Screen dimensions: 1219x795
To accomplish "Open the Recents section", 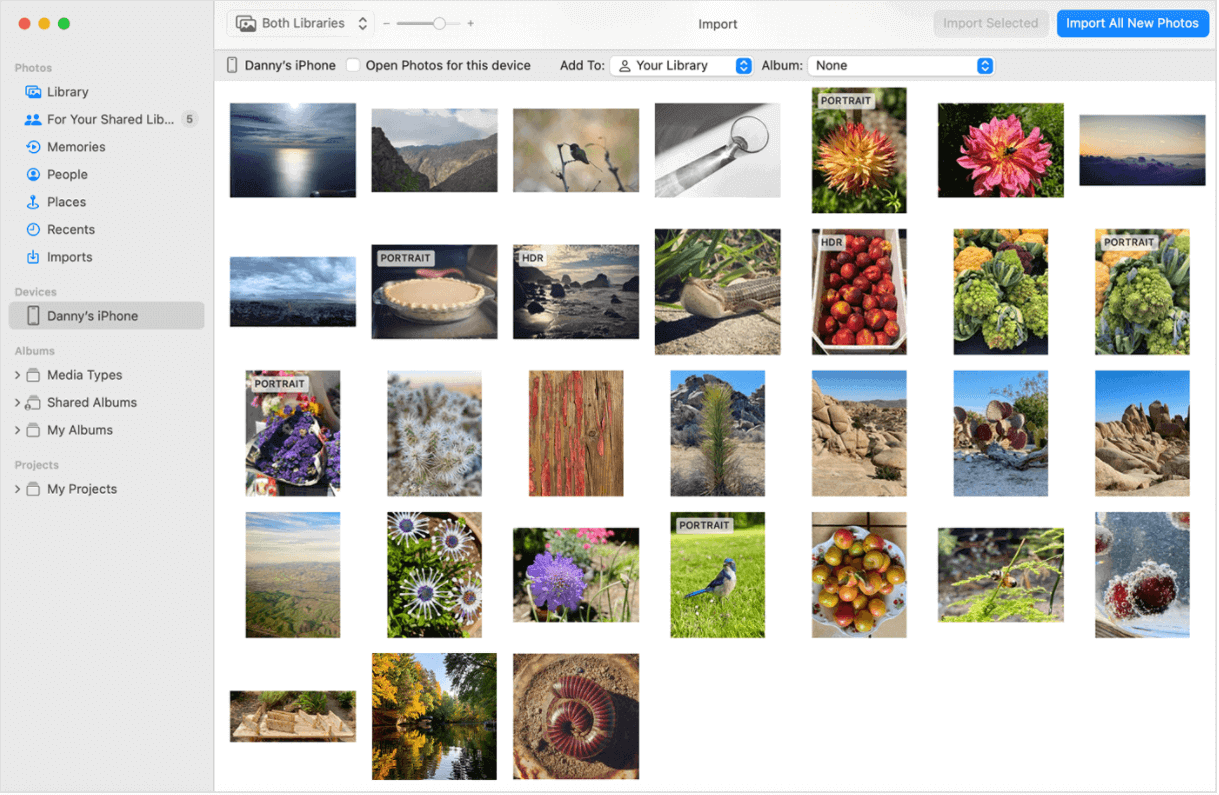I will [72, 229].
